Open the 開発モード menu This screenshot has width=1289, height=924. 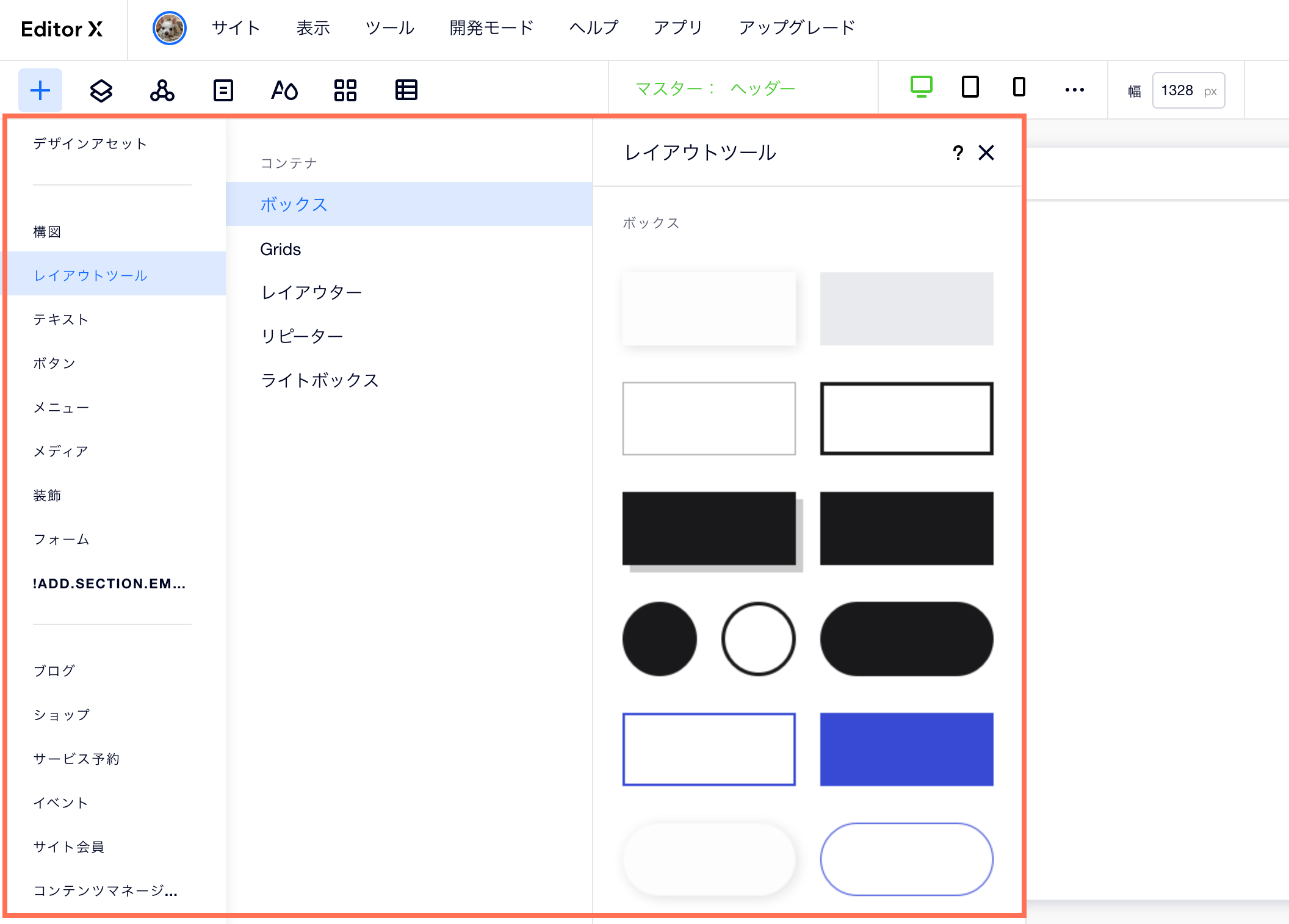[492, 28]
